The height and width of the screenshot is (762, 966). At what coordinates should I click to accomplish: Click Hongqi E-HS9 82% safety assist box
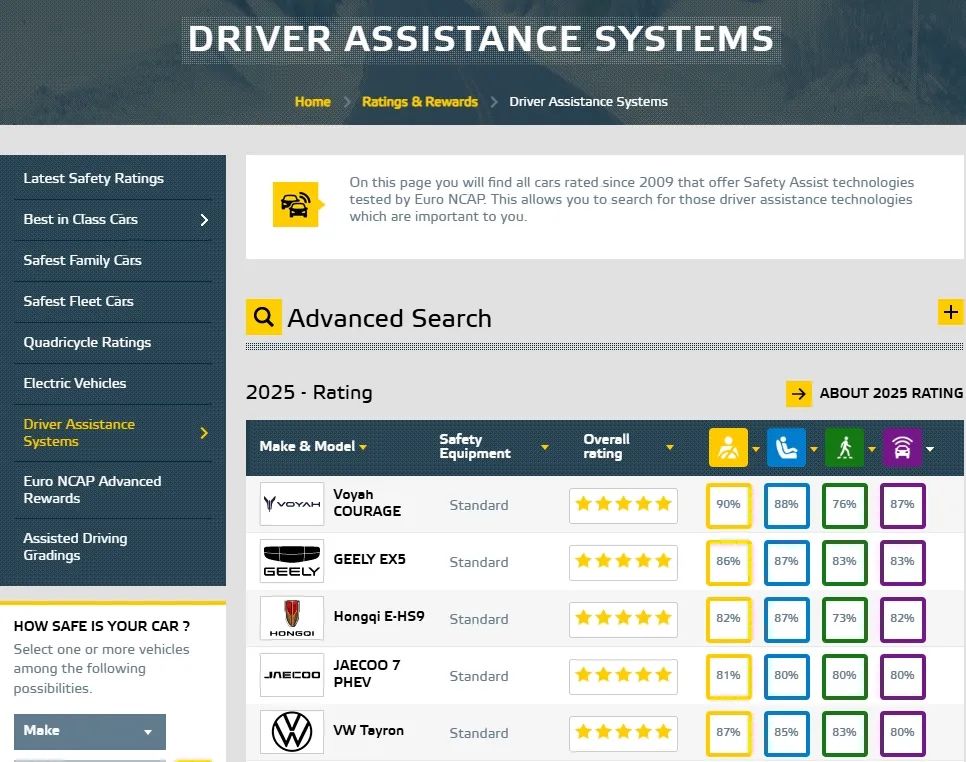(x=903, y=620)
